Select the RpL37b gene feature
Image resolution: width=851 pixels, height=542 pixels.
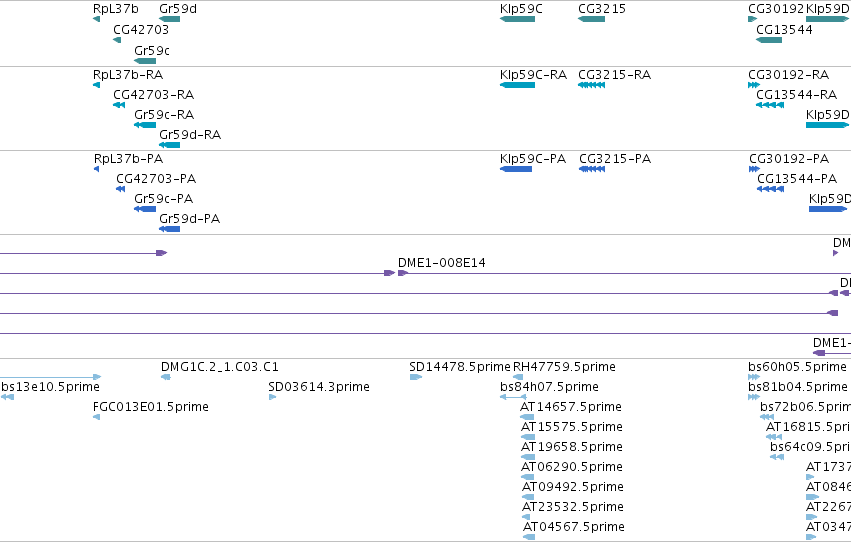pyautogui.click(x=97, y=20)
